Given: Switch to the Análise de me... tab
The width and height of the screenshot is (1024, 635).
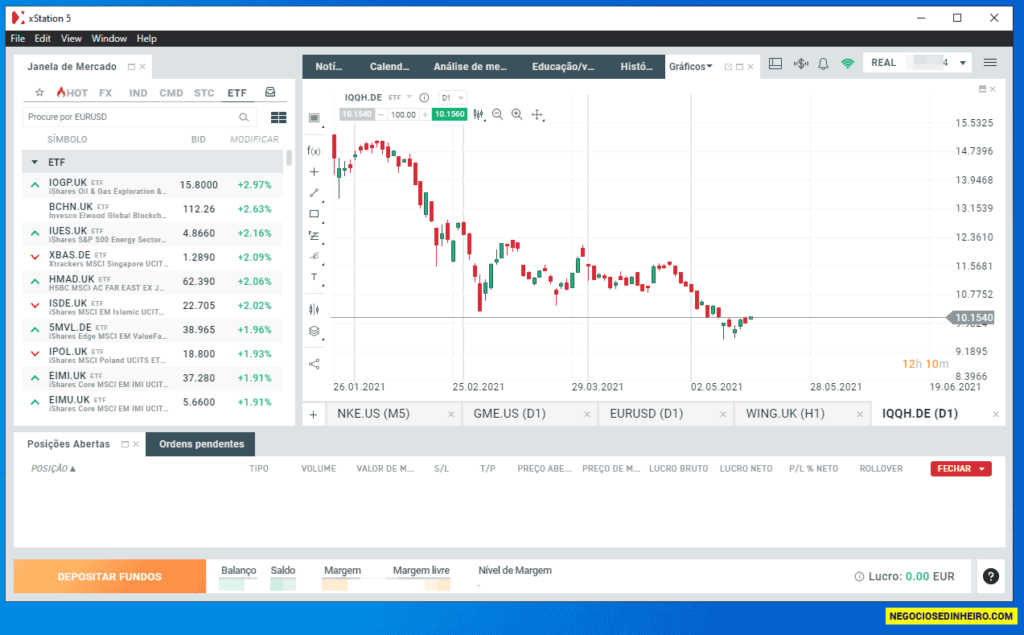Looking at the screenshot, I should click(x=470, y=67).
